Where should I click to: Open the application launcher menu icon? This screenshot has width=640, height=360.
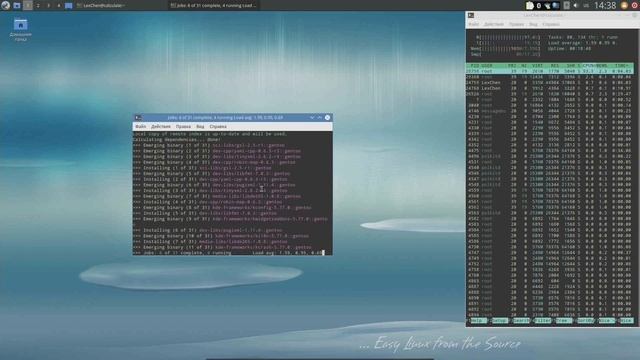point(5,5)
